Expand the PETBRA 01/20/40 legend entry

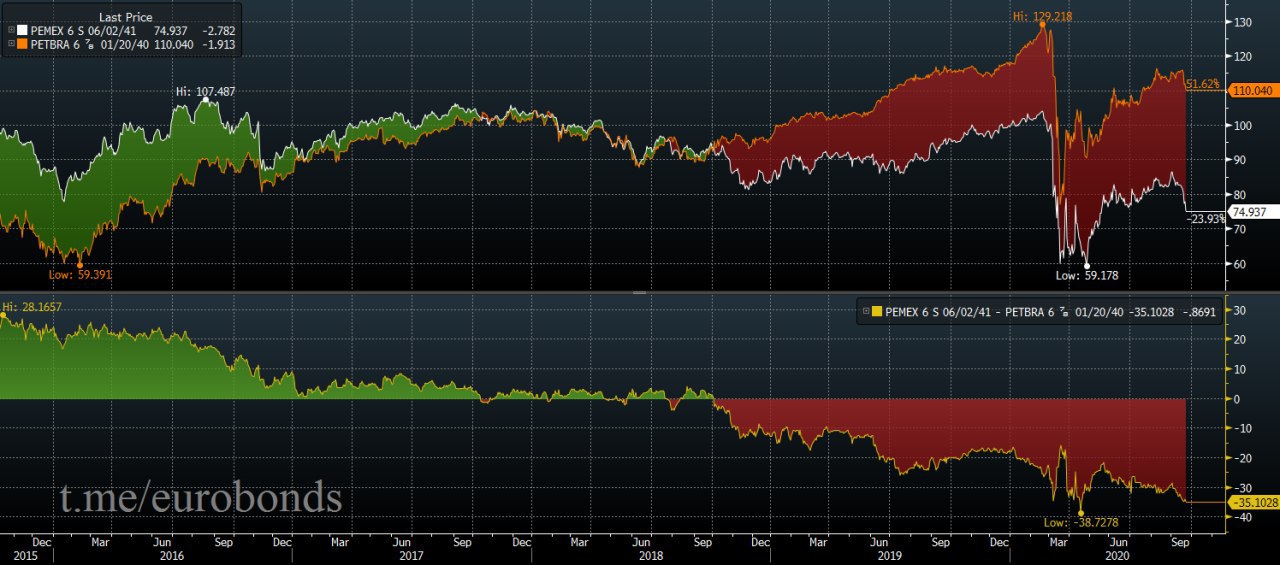click(10, 45)
